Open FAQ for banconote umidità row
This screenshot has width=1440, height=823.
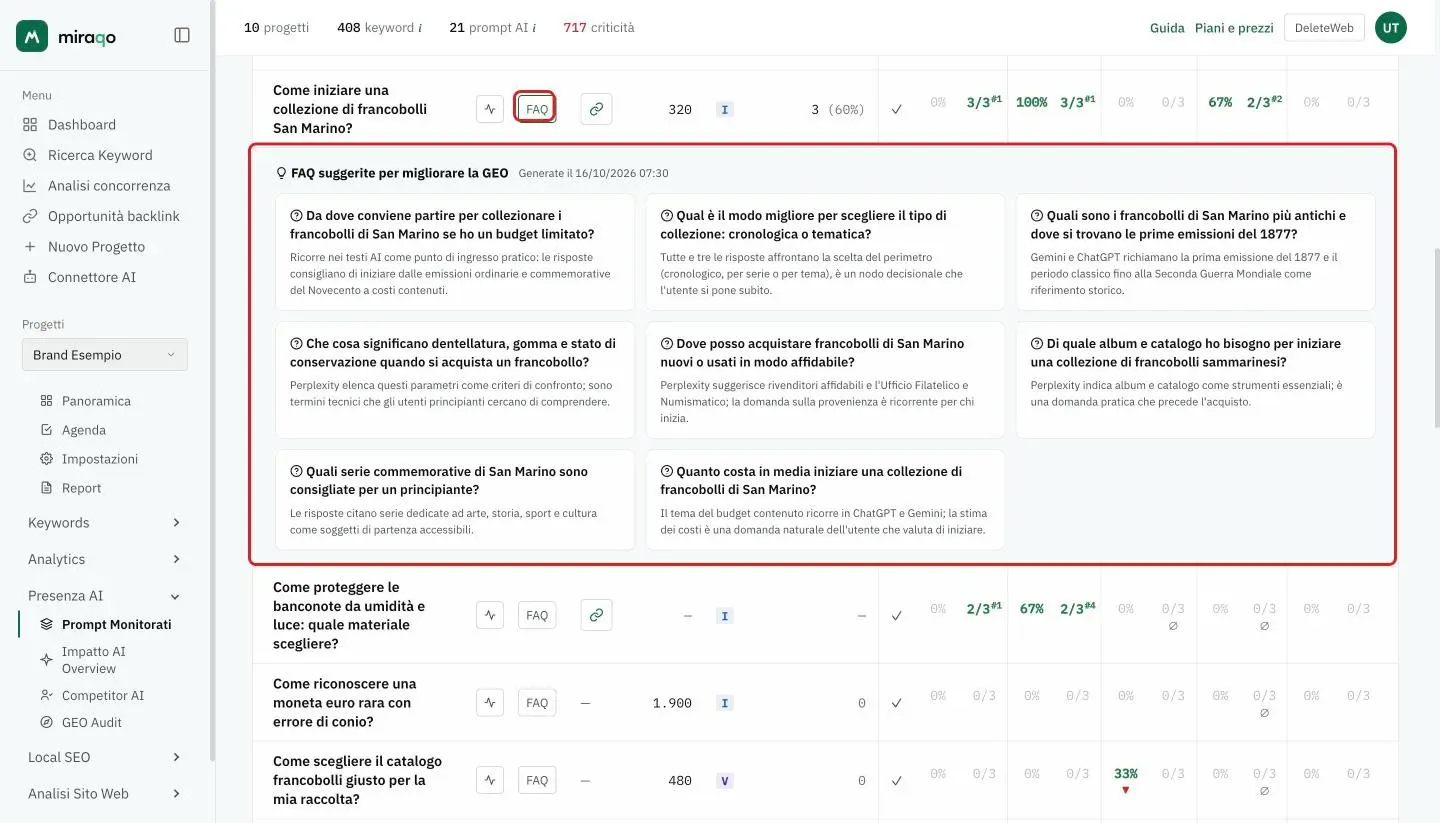coord(537,615)
